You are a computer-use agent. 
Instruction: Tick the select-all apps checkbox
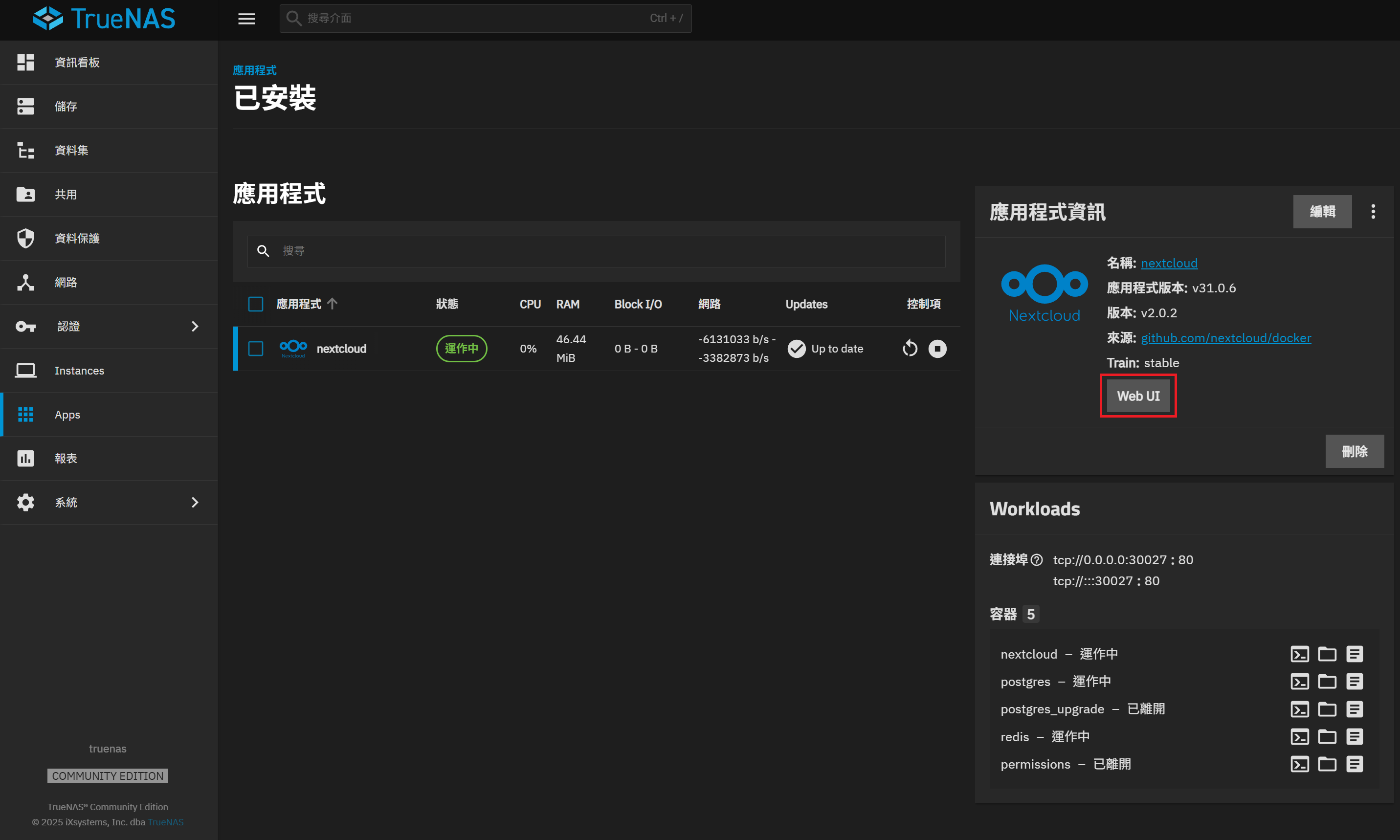[256, 304]
